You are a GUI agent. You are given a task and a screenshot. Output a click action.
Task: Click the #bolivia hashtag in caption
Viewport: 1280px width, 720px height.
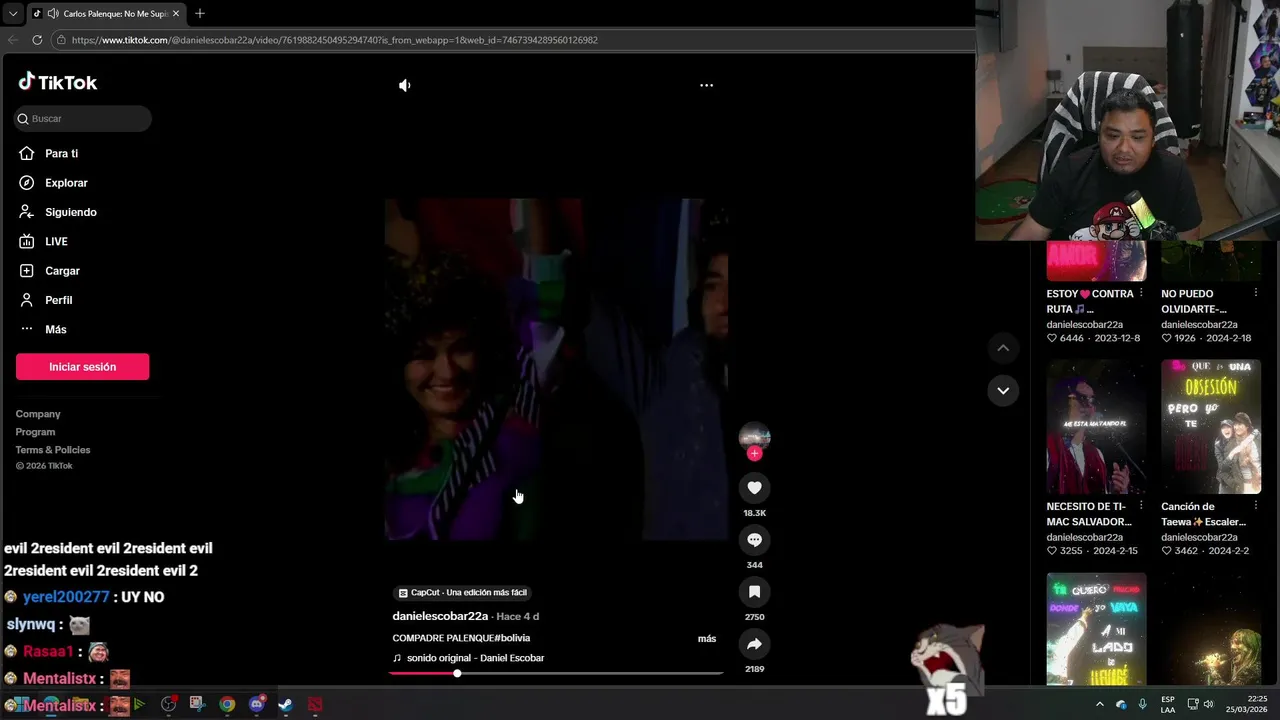512,638
